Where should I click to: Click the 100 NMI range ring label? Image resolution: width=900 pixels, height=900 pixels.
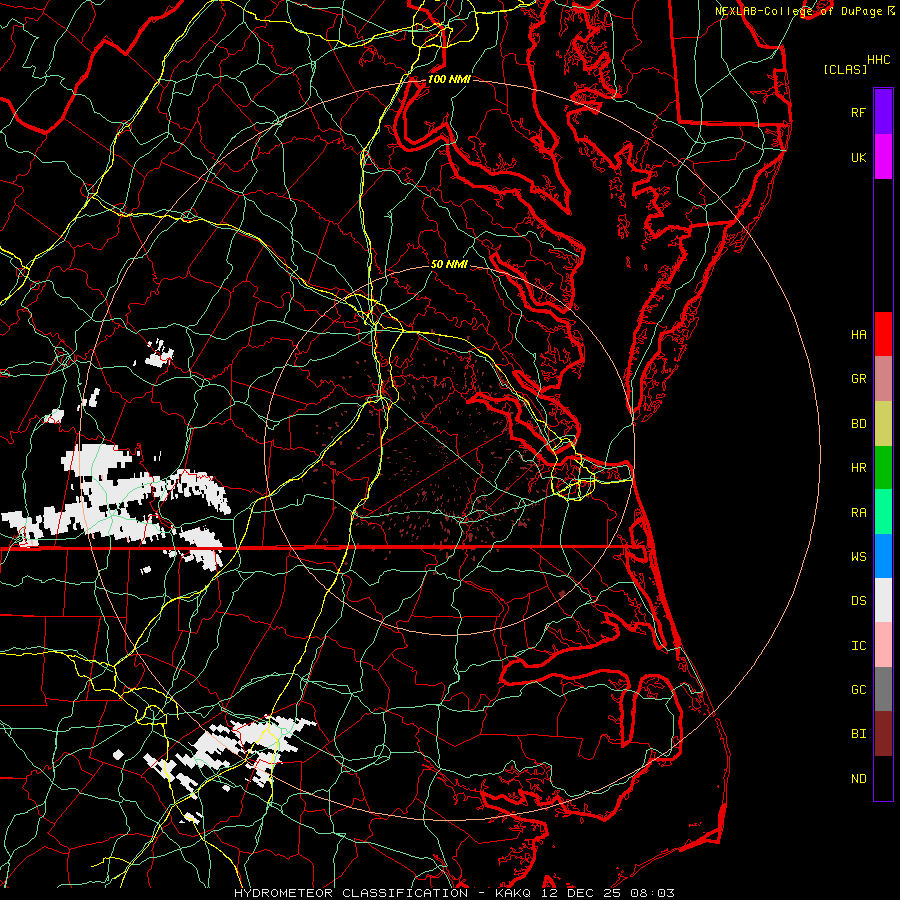[x=449, y=79]
